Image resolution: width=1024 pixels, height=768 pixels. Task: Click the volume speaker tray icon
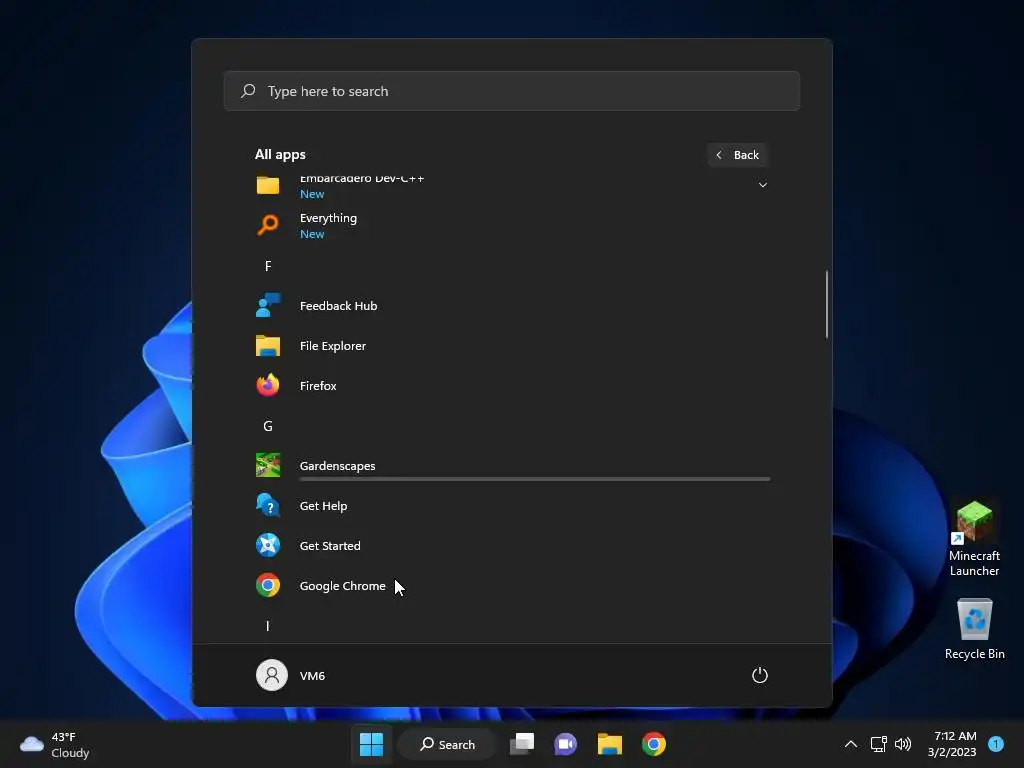click(903, 744)
